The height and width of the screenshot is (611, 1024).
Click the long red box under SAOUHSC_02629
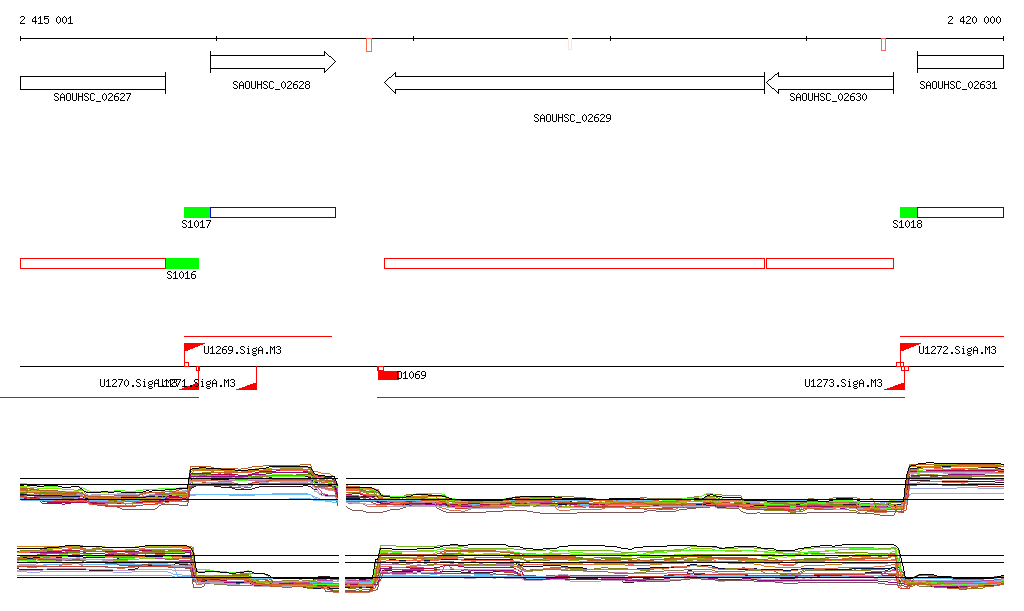574,263
